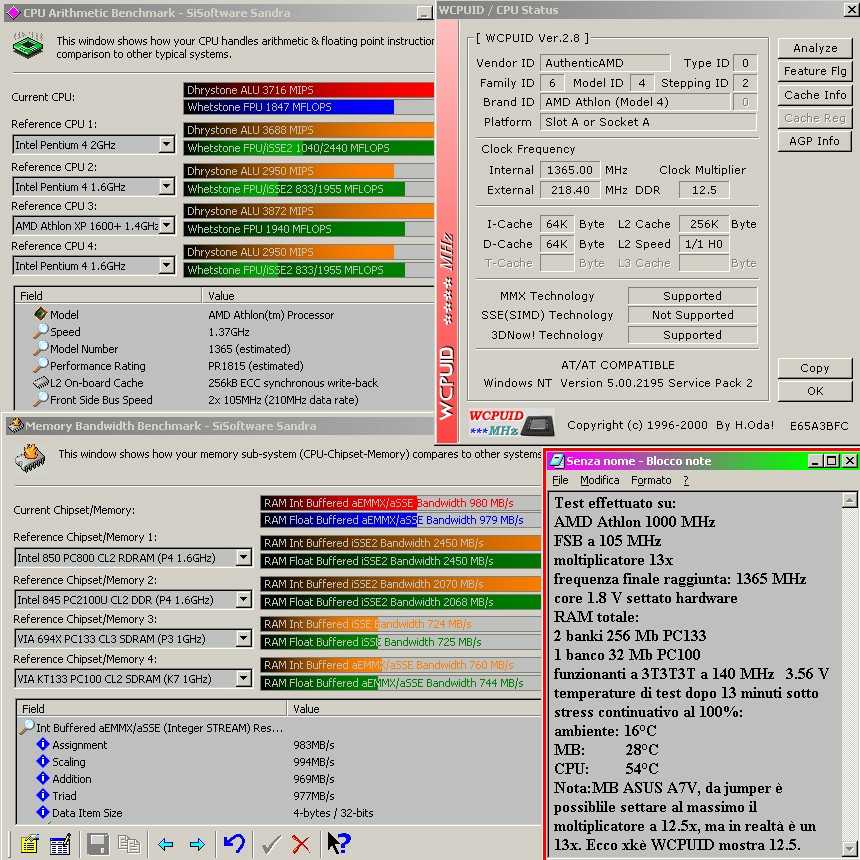The width and height of the screenshot is (860, 860).
Task: Select the Front Side Bus Speed row
Action: (224, 400)
